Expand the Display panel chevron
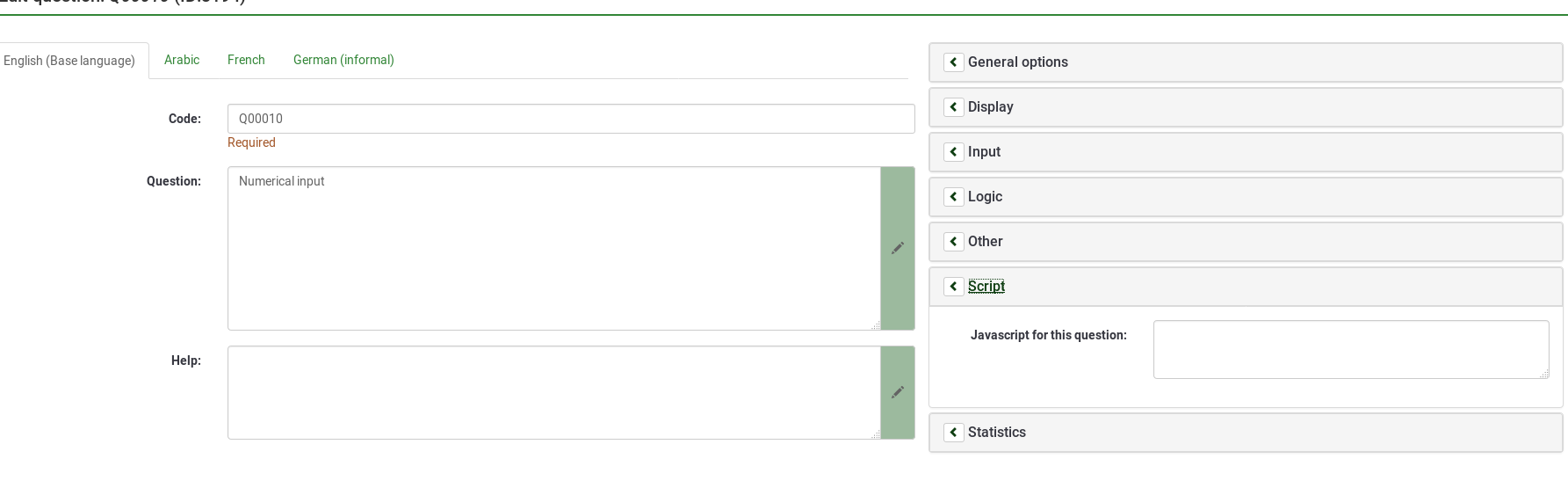Viewport: 1568px width, 488px height. pyautogui.click(x=953, y=107)
